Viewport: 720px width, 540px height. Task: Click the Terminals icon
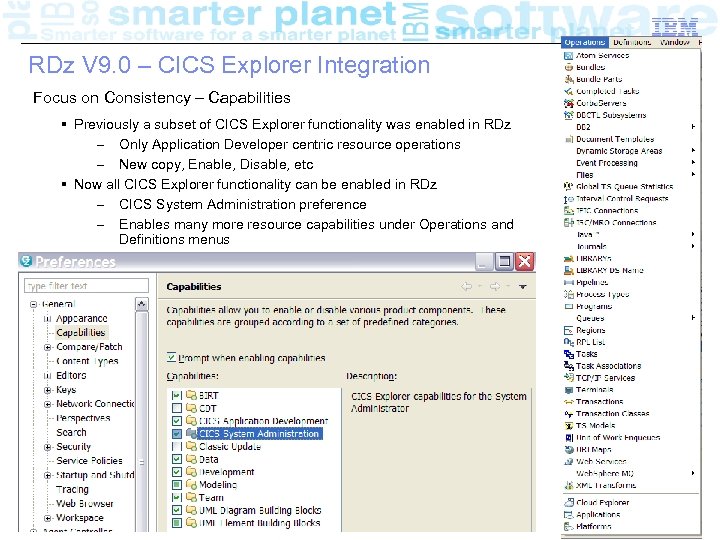pyautogui.click(x=568, y=390)
